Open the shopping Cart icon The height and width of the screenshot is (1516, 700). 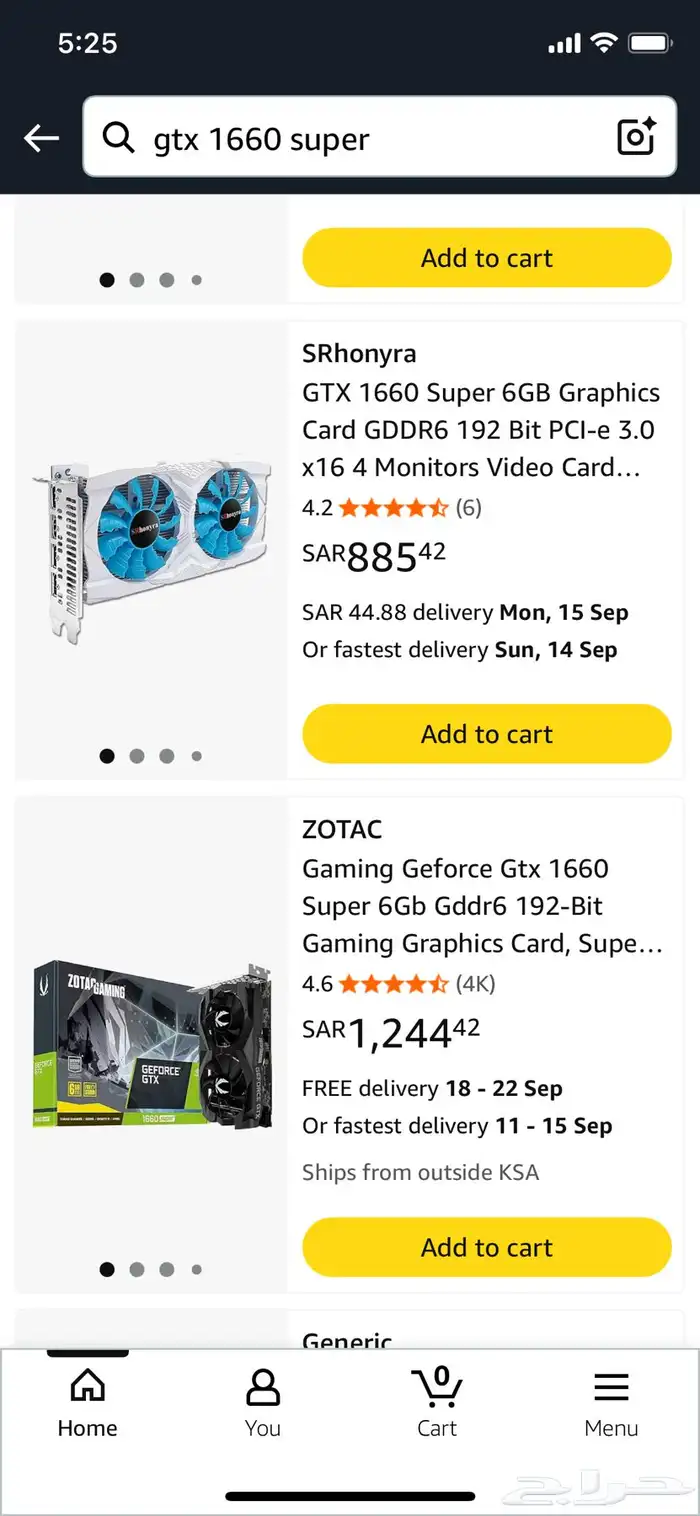[437, 1387]
